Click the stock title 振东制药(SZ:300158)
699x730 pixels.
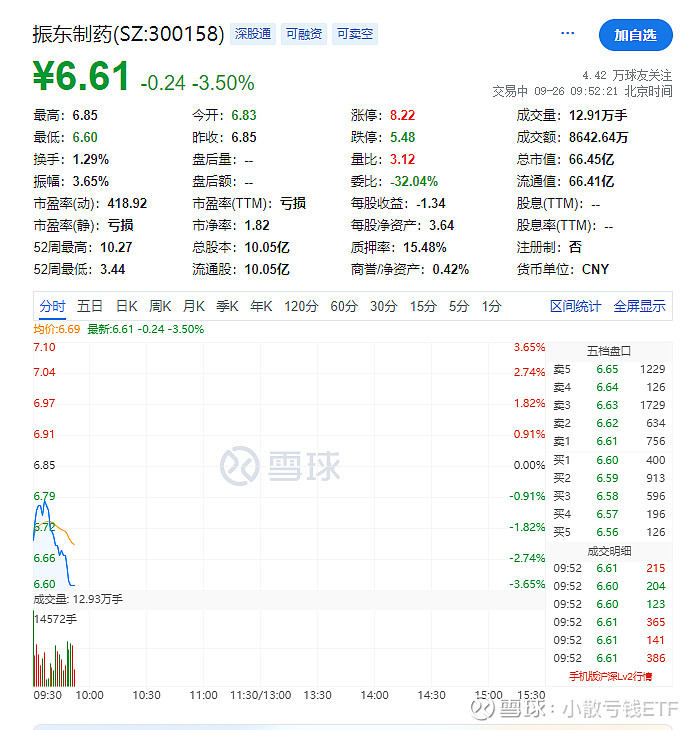[128, 34]
